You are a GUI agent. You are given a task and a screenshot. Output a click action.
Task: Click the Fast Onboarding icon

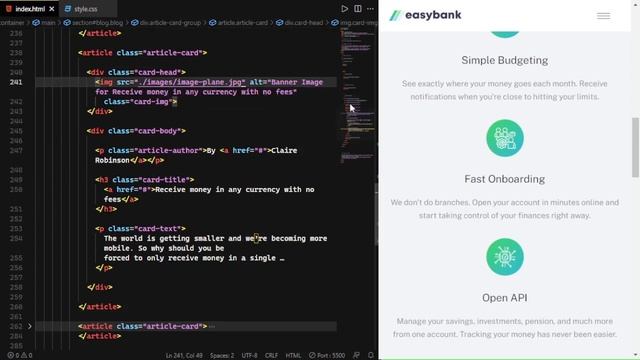pos(505,138)
